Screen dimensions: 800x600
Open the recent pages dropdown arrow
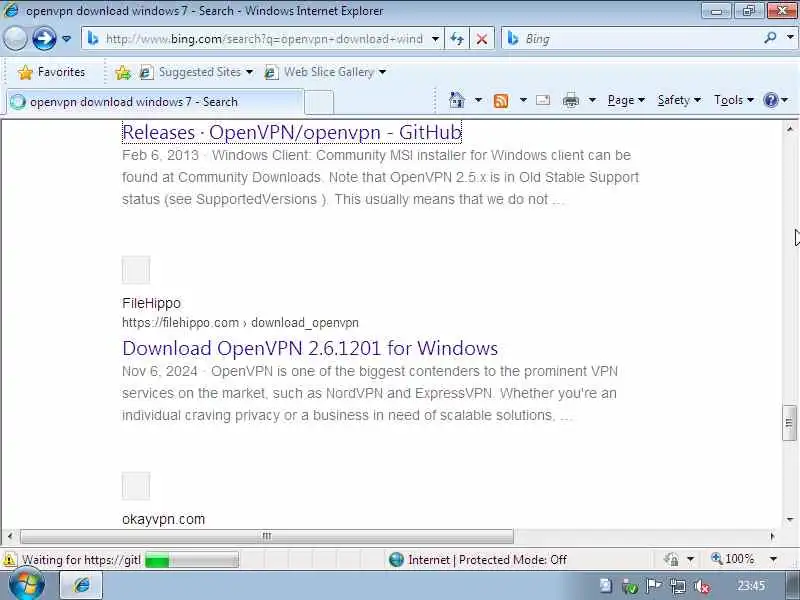point(66,39)
